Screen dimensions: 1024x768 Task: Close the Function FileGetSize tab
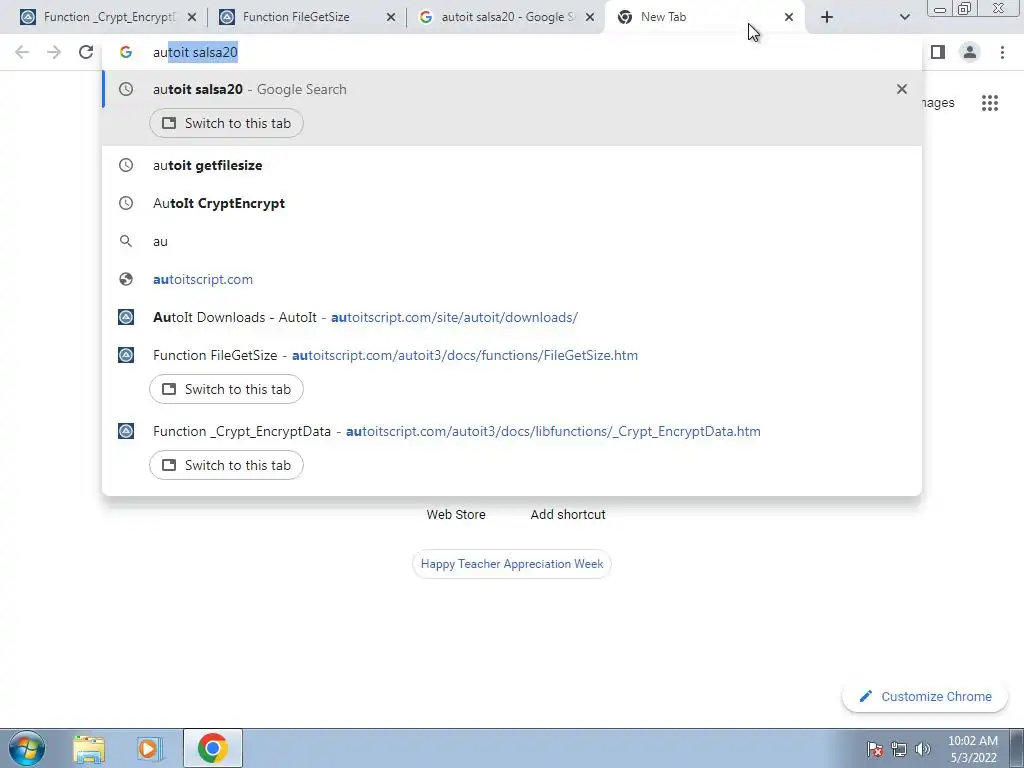[x=391, y=17]
